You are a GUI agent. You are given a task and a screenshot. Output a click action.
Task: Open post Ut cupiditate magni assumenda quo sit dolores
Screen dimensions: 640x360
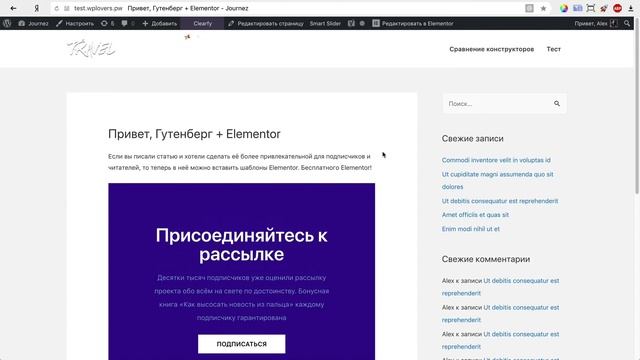pos(497,180)
